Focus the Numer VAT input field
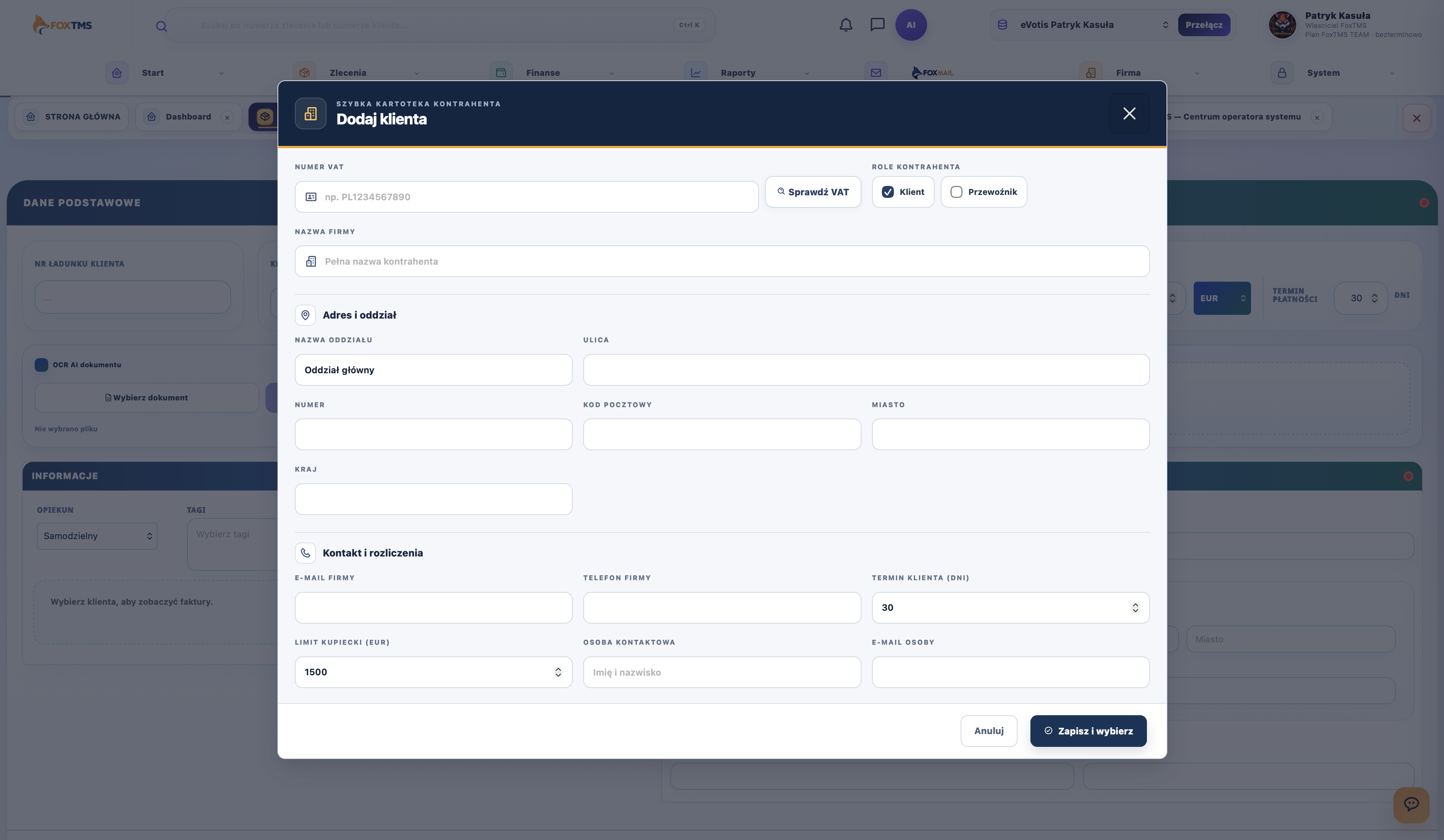The width and height of the screenshot is (1444, 840). click(527, 197)
